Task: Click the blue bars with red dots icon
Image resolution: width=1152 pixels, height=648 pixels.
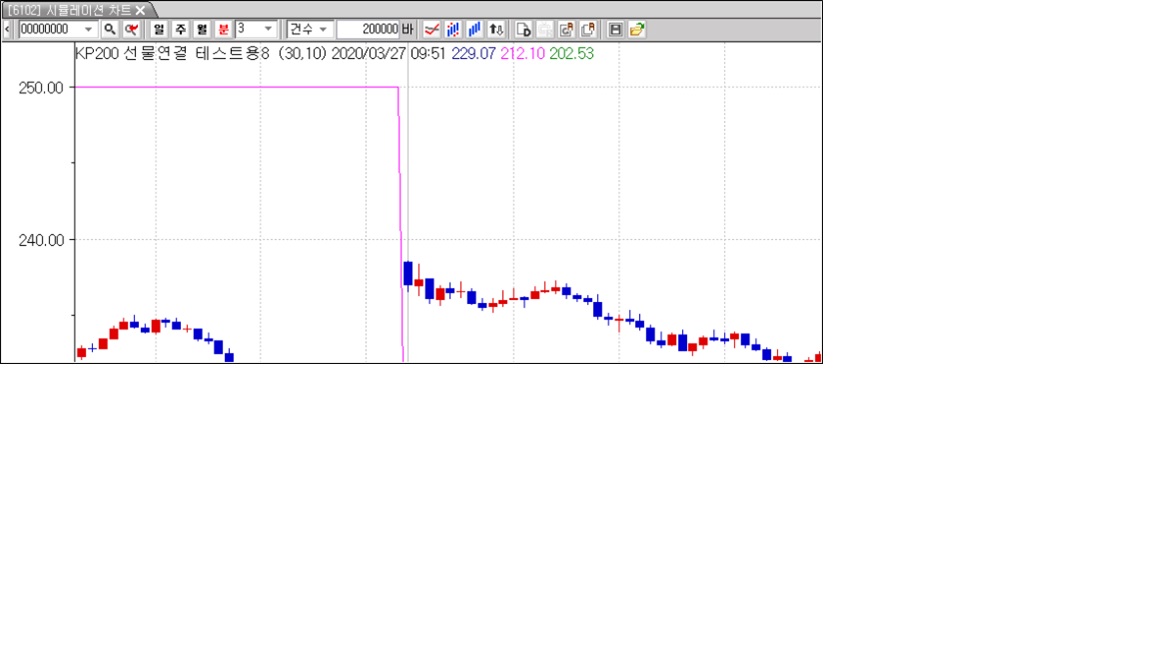Action: tap(453, 29)
